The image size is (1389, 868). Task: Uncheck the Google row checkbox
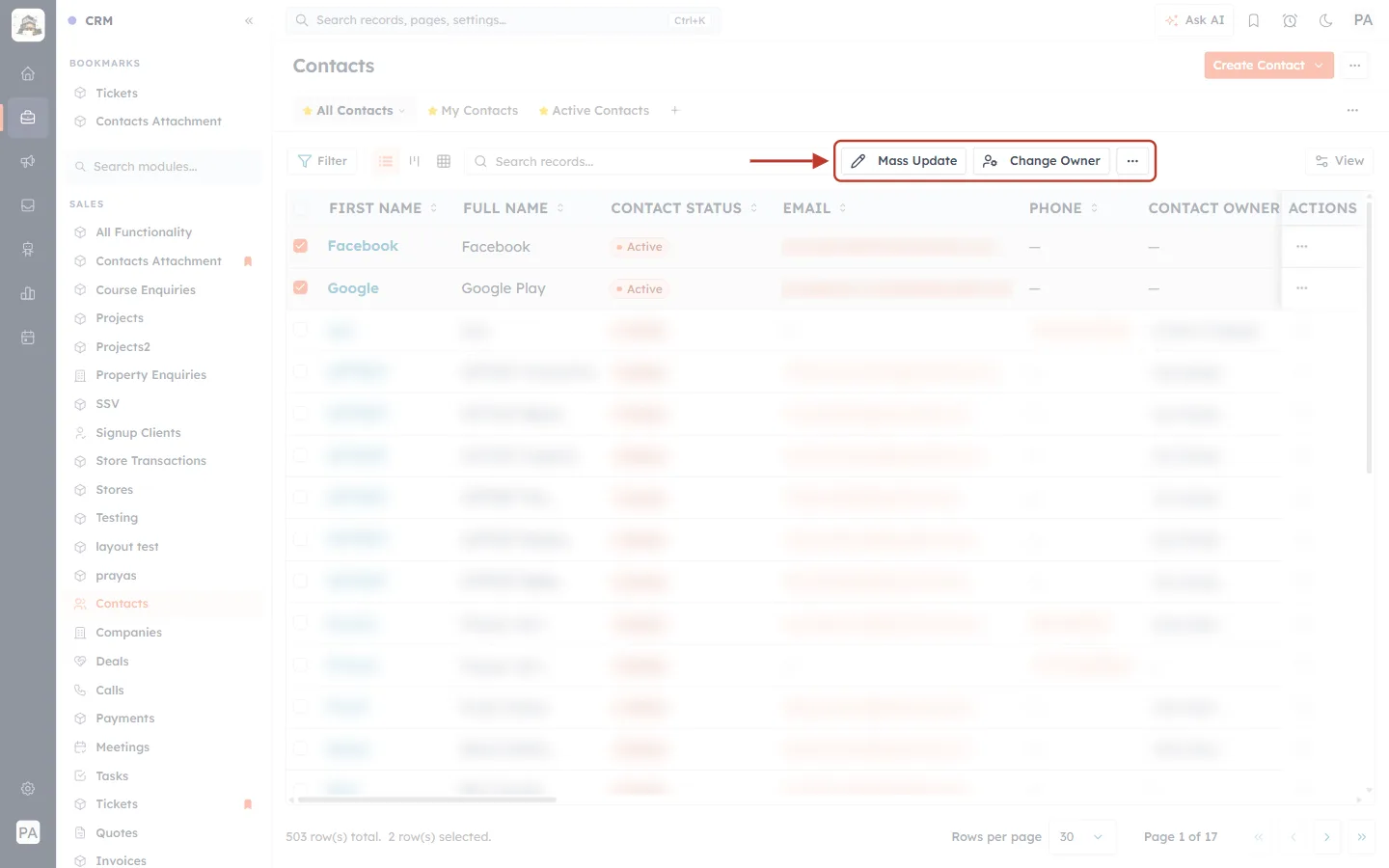click(301, 287)
